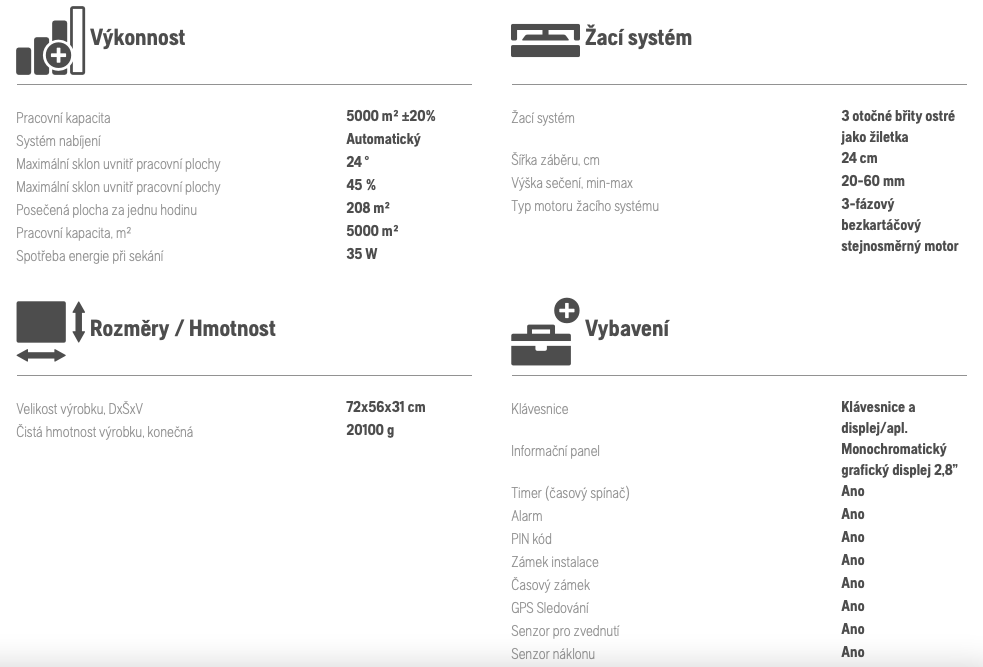Screen dimensions: 983x667
Task: Click the Vybavení toolbox icon
Action: (545, 332)
